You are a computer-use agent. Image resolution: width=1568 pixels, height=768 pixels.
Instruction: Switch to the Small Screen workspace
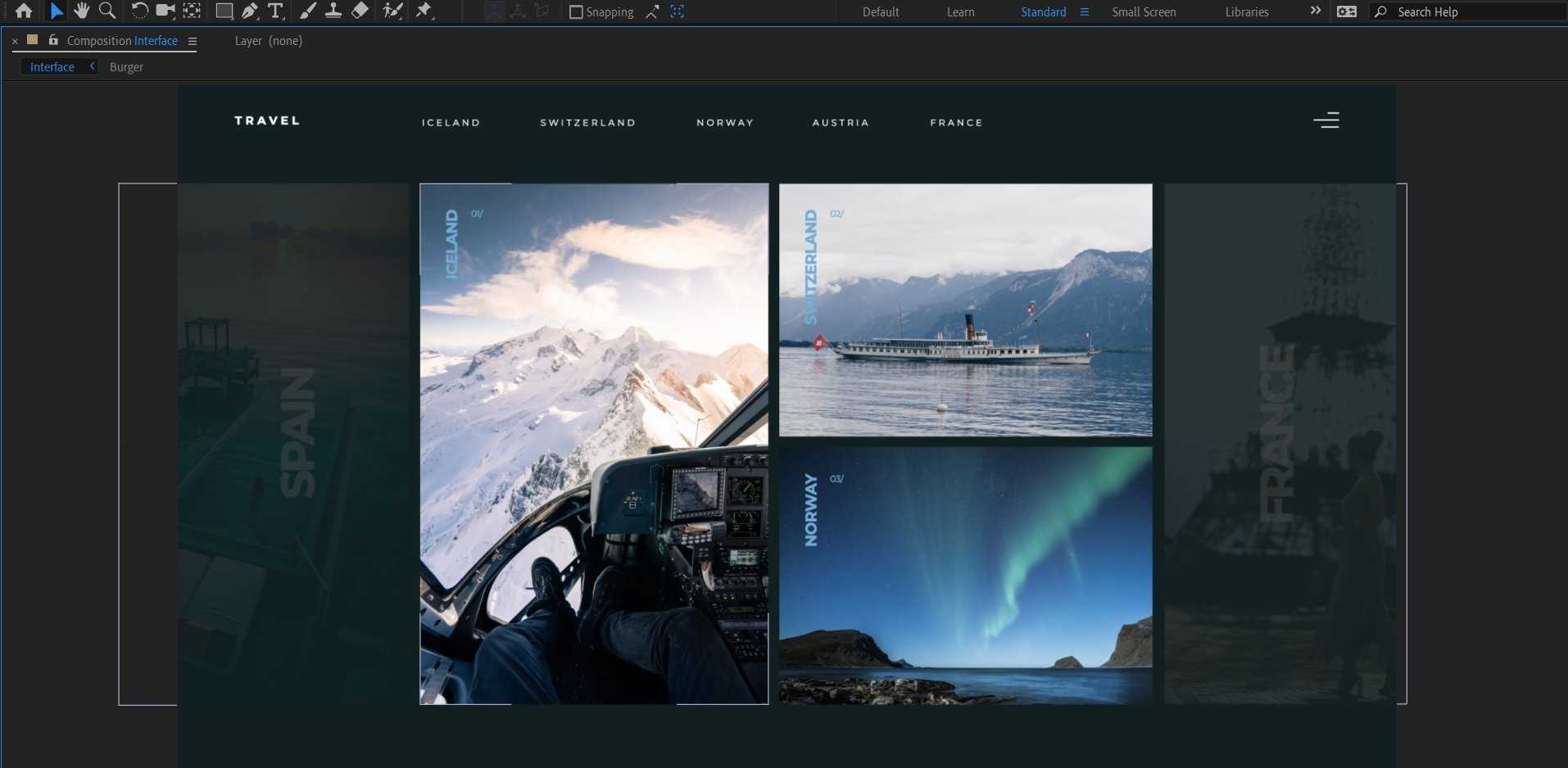[x=1144, y=12]
